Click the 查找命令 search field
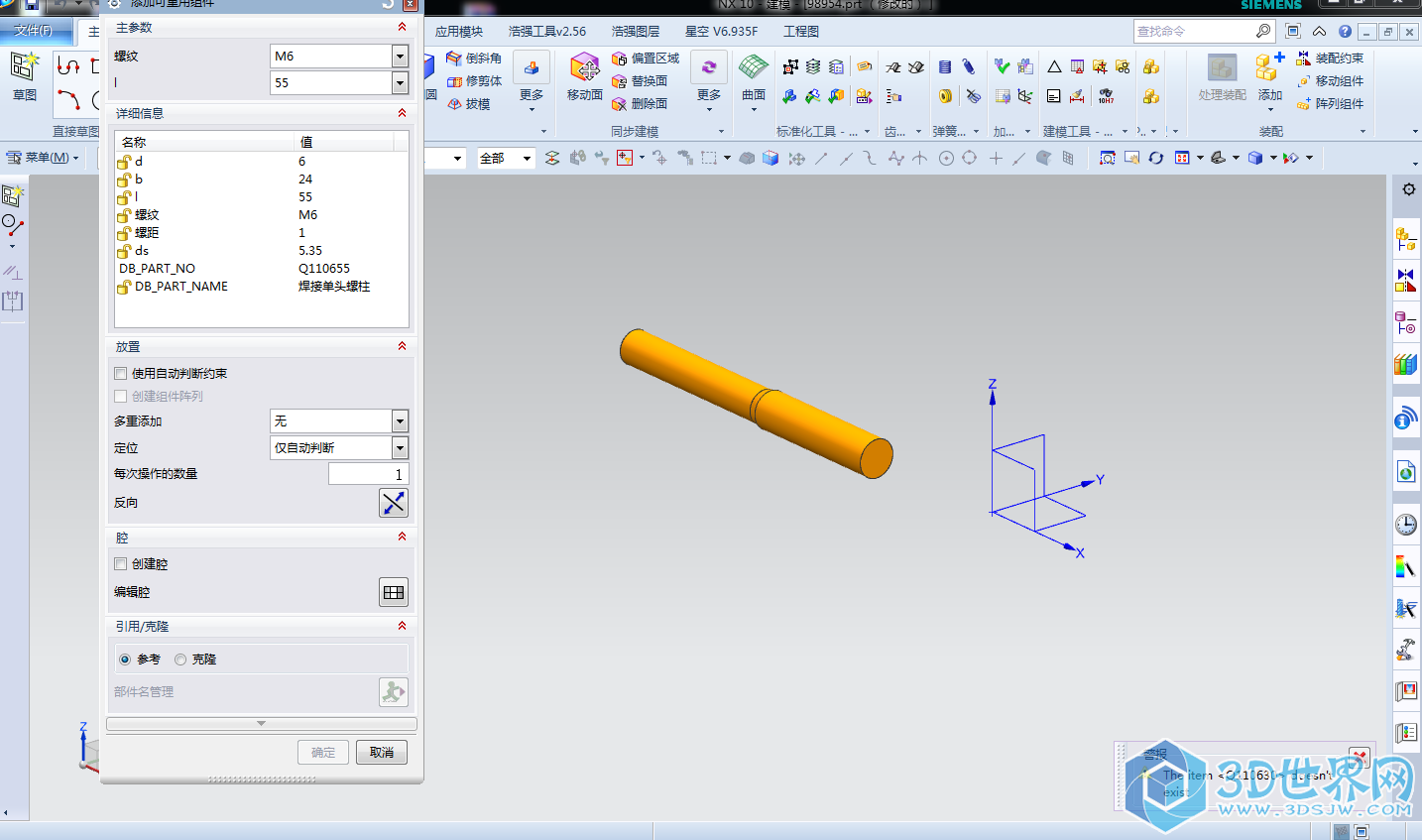 (1193, 32)
